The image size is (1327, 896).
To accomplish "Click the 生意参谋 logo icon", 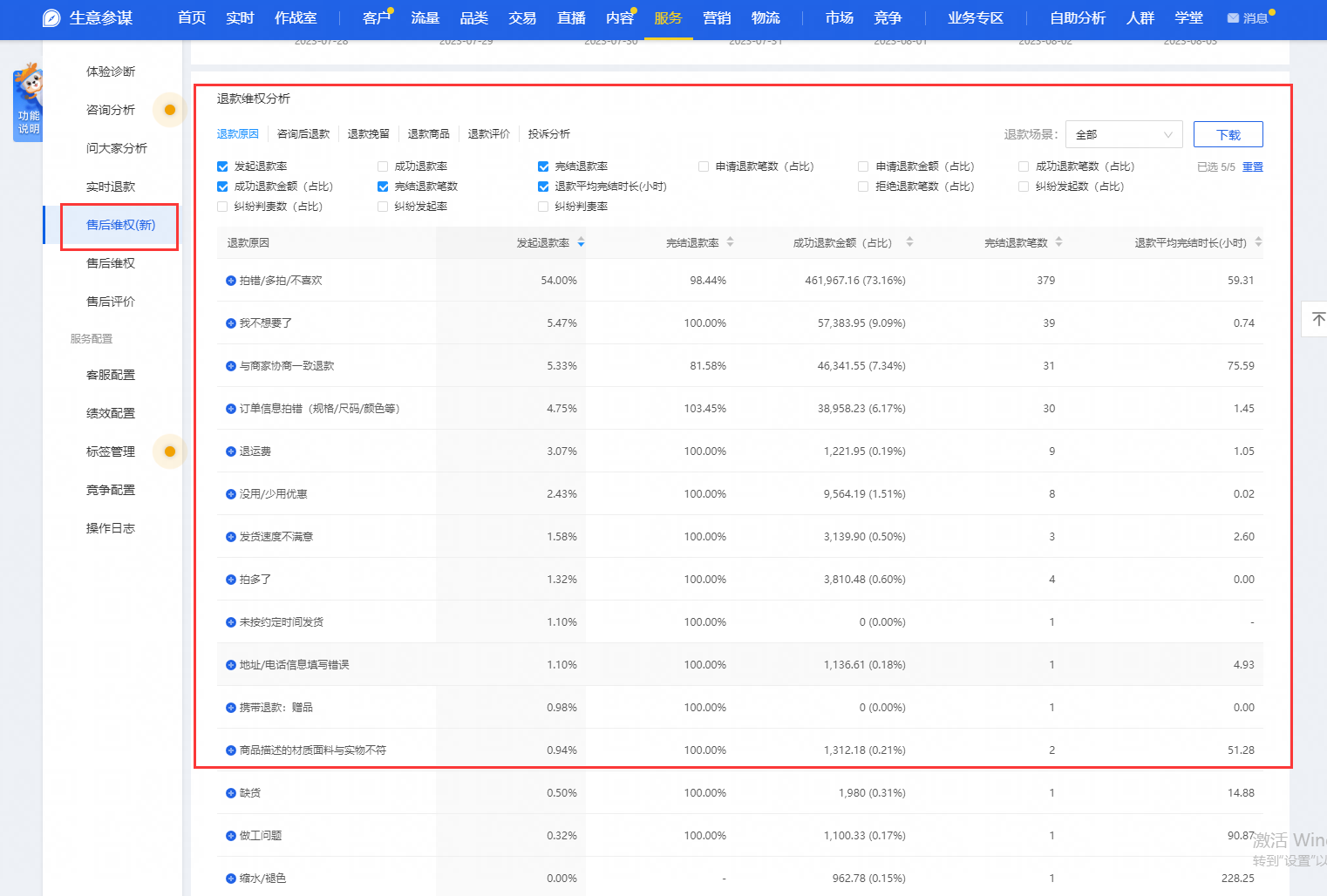I will [x=52, y=18].
